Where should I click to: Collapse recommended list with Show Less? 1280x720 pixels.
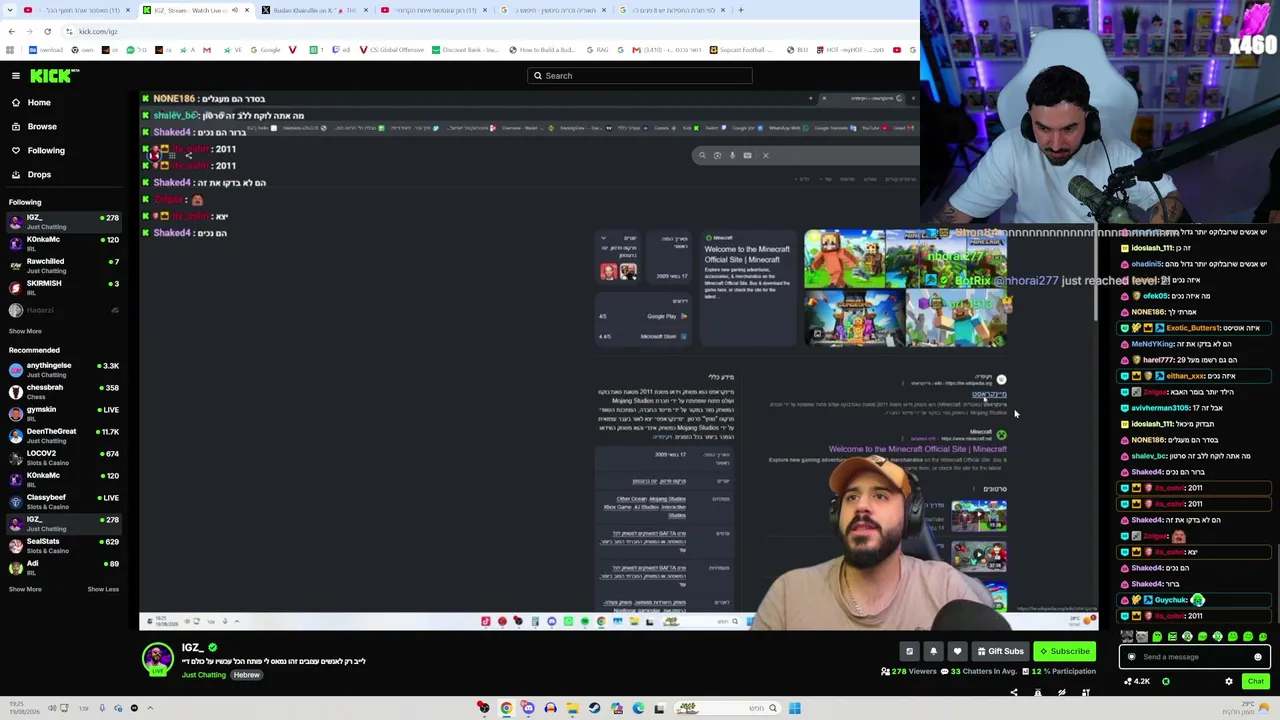click(x=103, y=589)
